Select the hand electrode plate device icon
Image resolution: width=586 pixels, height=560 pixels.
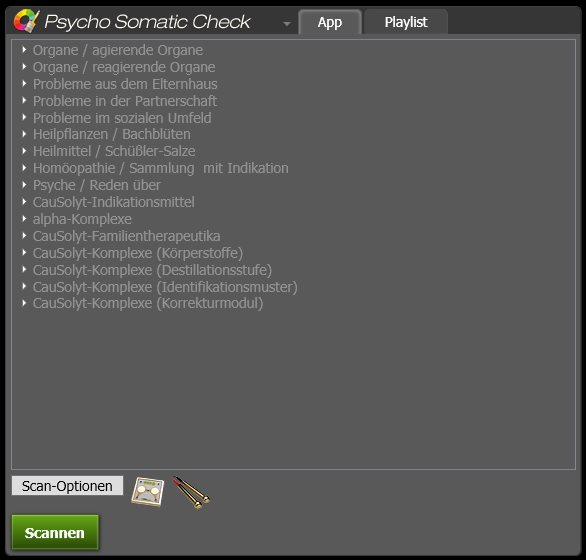click(148, 492)
